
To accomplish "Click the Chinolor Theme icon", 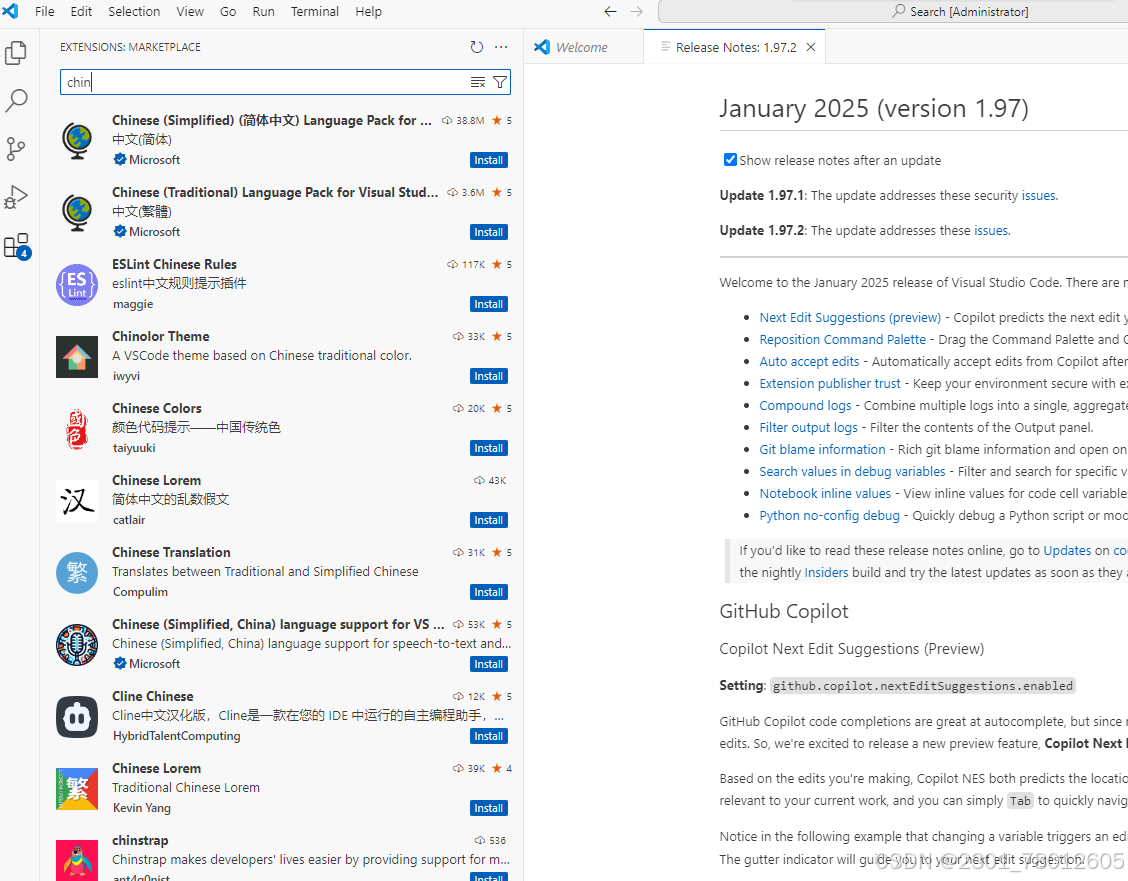I will click(x=77, y=357).
